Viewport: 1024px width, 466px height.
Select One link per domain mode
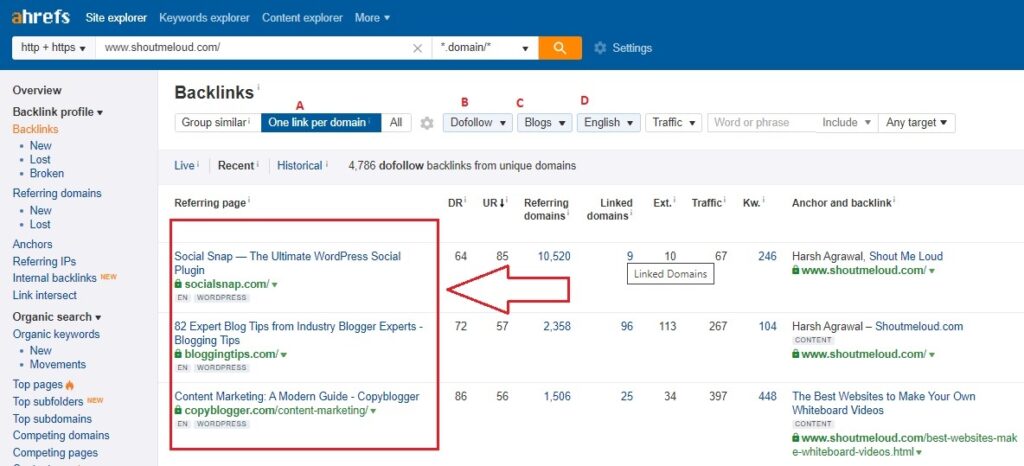(x=321, y=122)
